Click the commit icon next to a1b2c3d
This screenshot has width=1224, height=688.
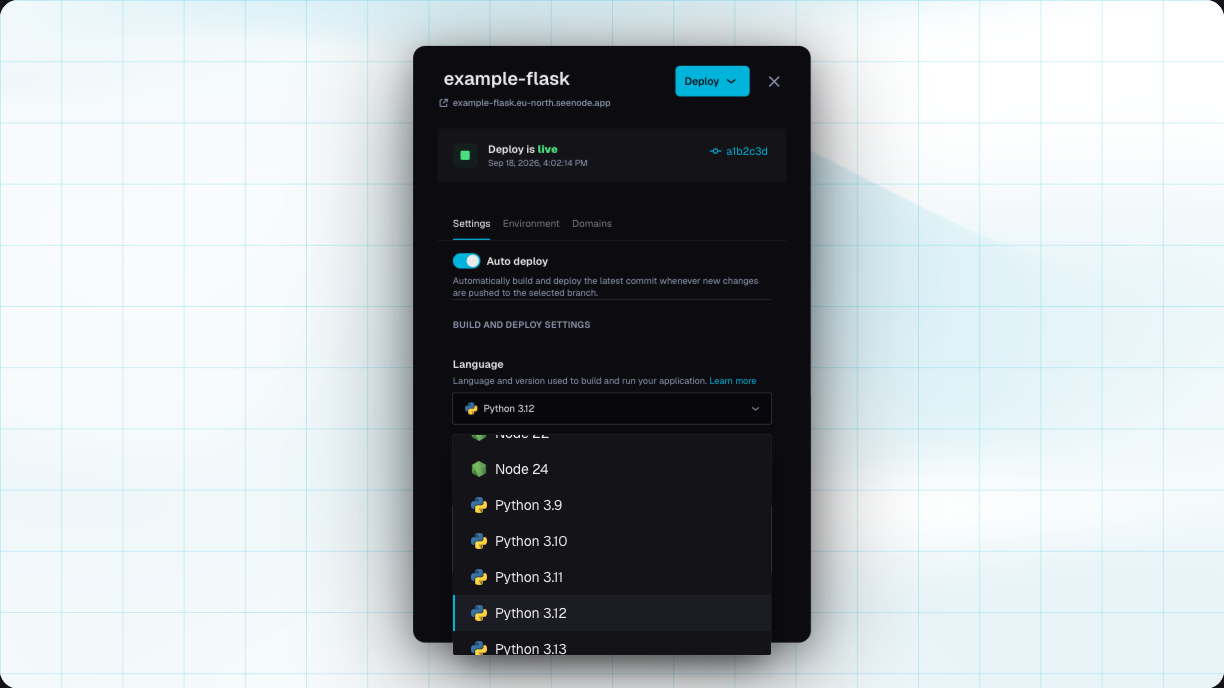point(715,151)
